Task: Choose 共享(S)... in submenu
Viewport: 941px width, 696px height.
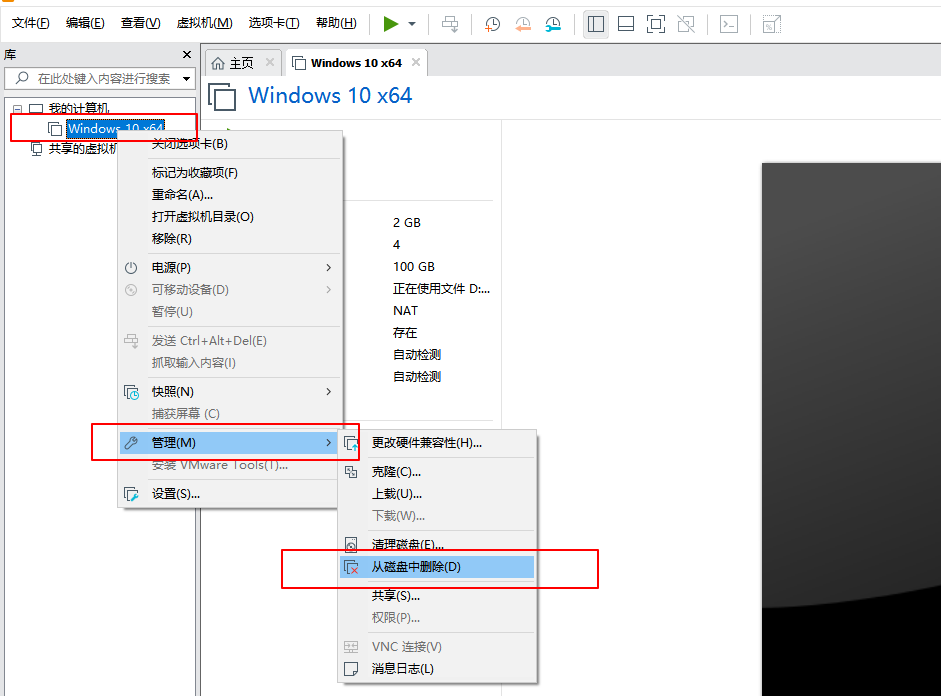Action: (x=437, y=596)
